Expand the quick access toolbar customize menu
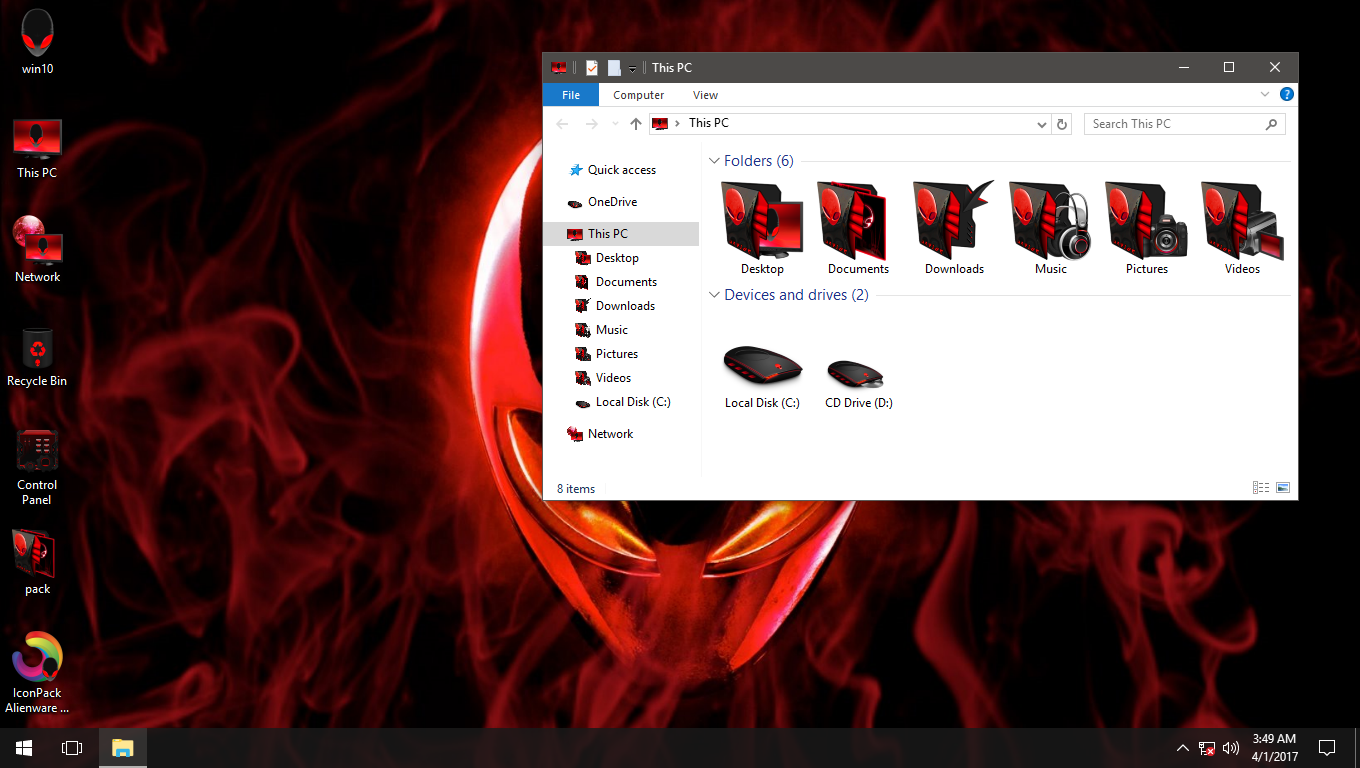 (631, 67)
